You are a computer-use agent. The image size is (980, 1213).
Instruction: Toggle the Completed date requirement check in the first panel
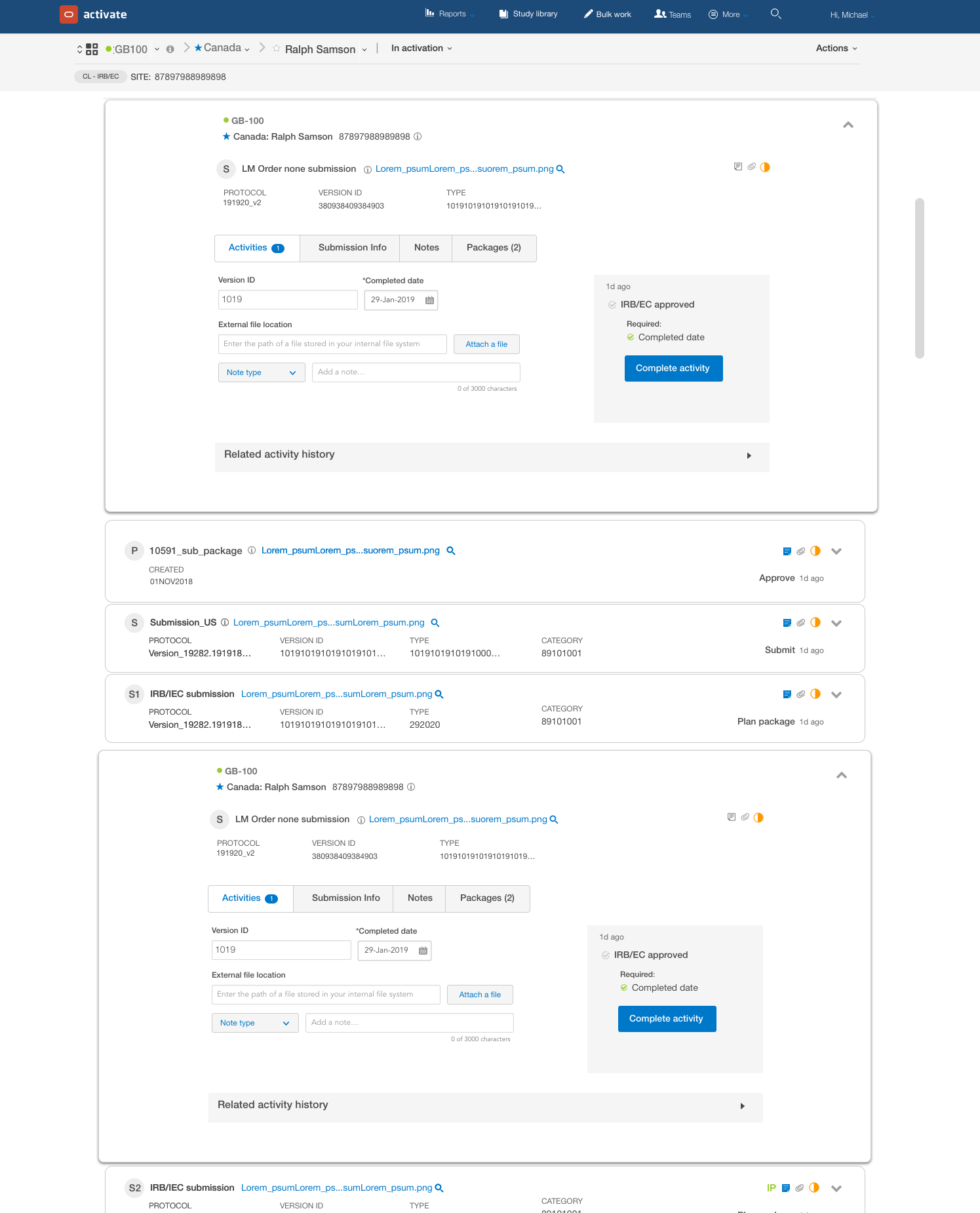pos(631,338)
